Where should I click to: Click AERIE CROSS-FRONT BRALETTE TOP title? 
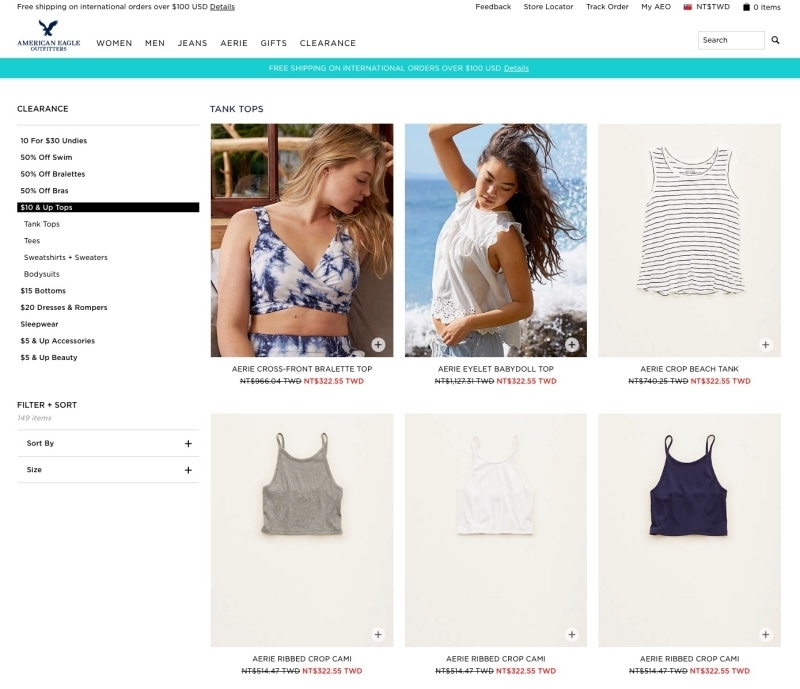[302, 369]
